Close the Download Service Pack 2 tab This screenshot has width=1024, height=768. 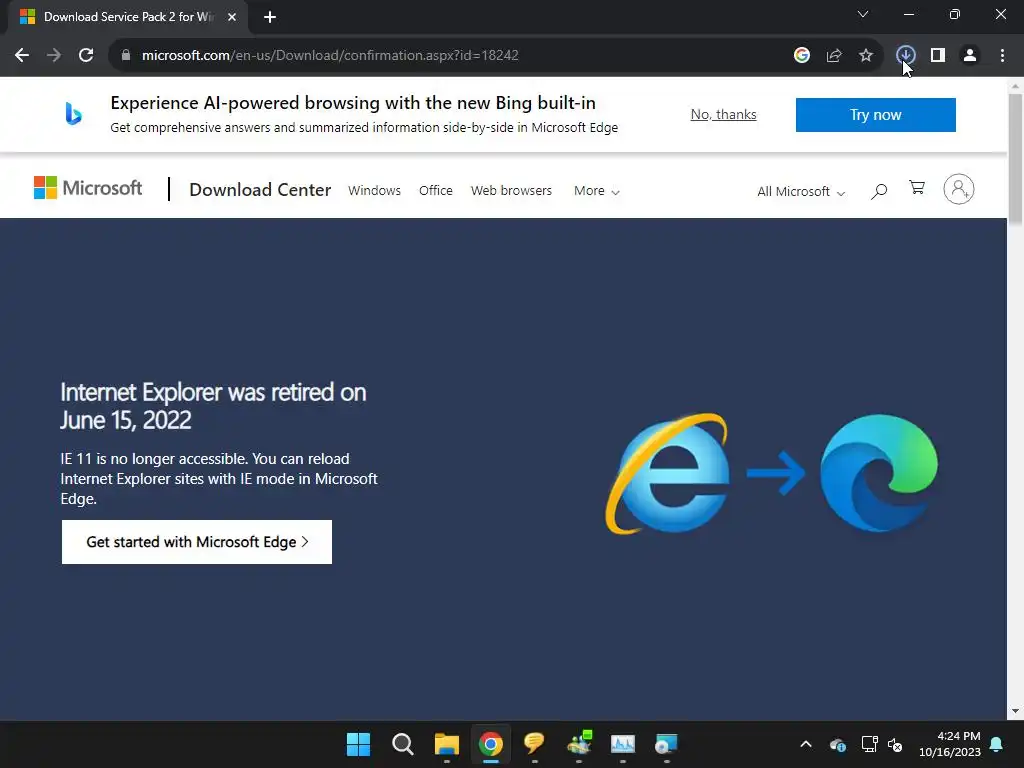[x=232, y=17]
